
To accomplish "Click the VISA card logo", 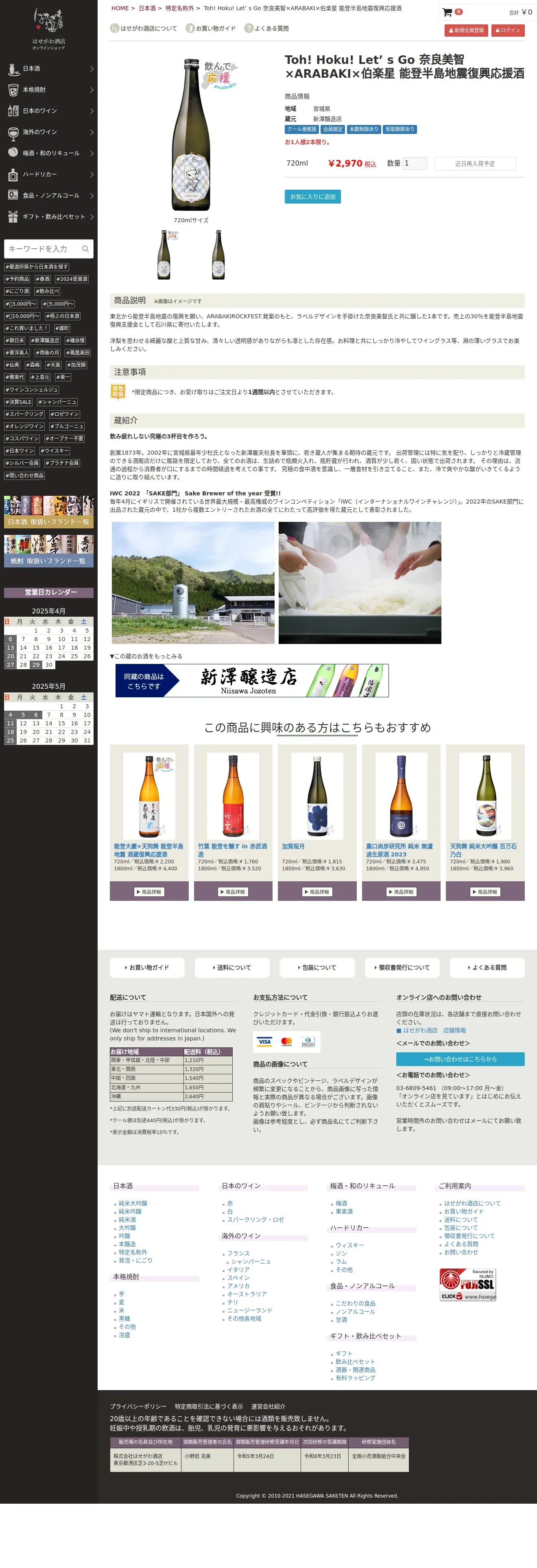I will [264, 1042].
